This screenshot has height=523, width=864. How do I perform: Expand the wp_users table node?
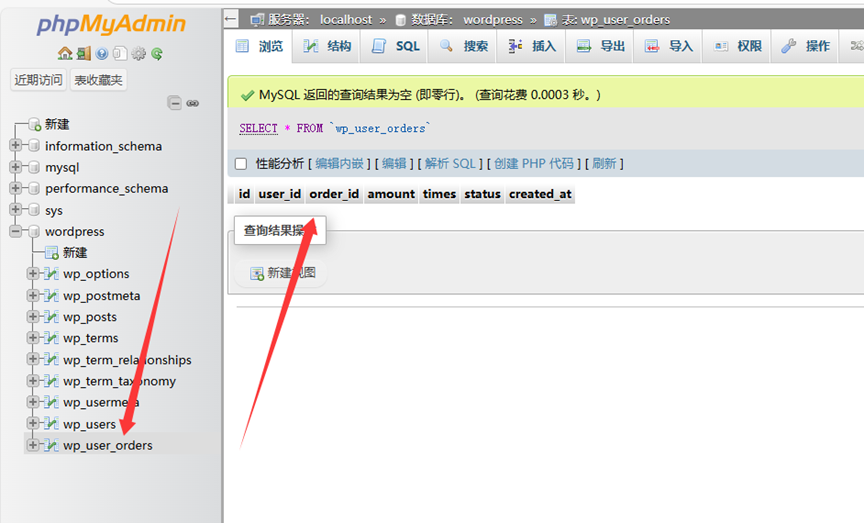[33, 423]
